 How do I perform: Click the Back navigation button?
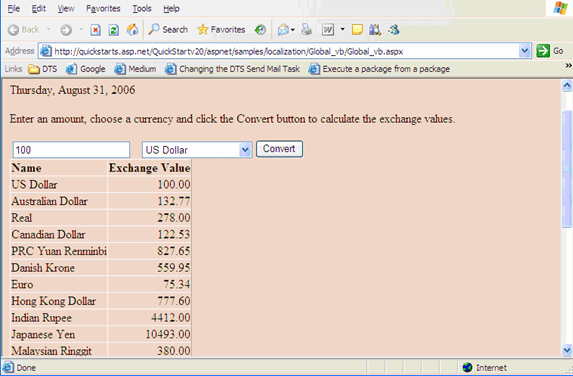coord(23,30)
